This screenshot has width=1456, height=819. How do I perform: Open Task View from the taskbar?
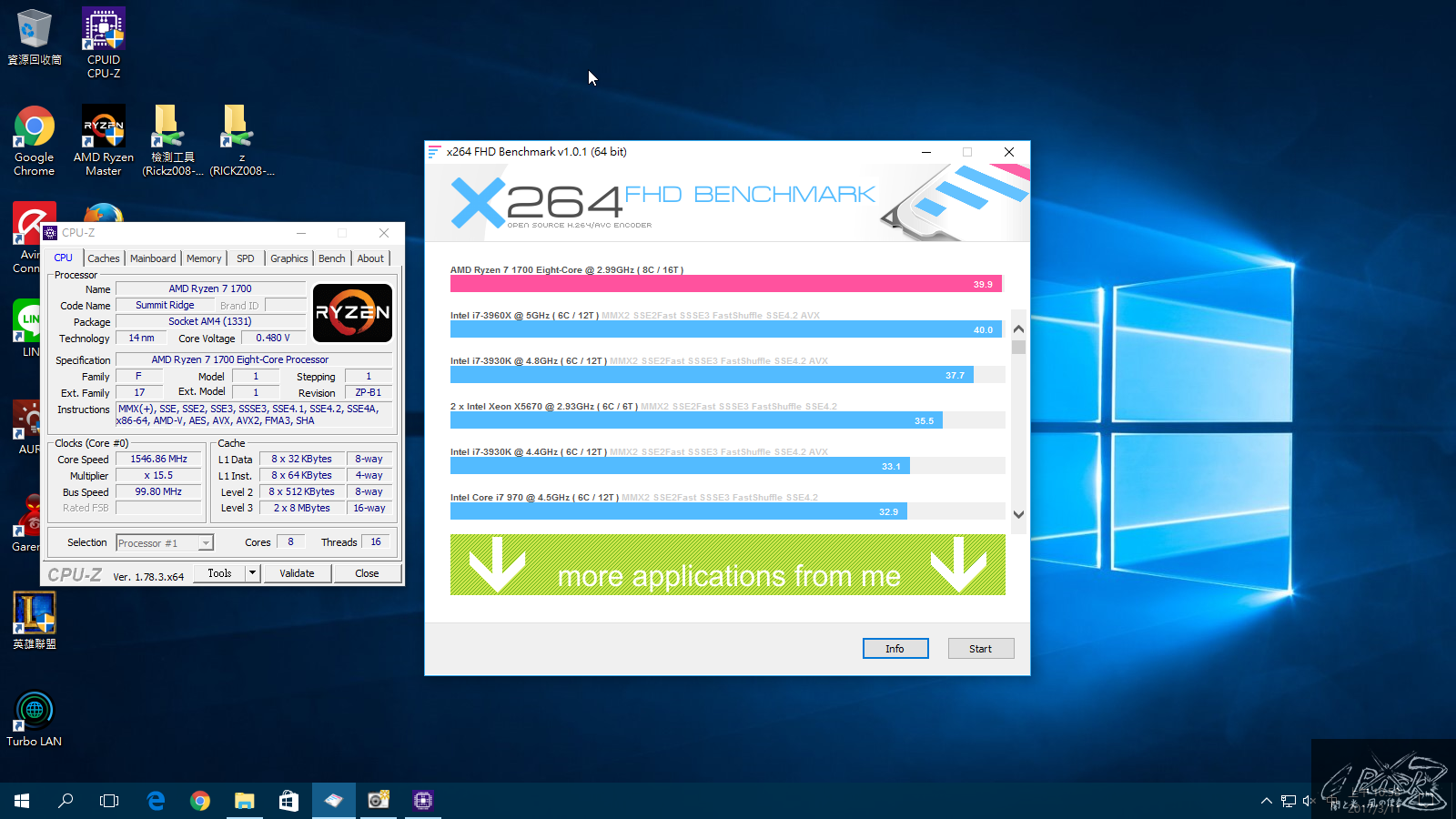tap(109, 801)
